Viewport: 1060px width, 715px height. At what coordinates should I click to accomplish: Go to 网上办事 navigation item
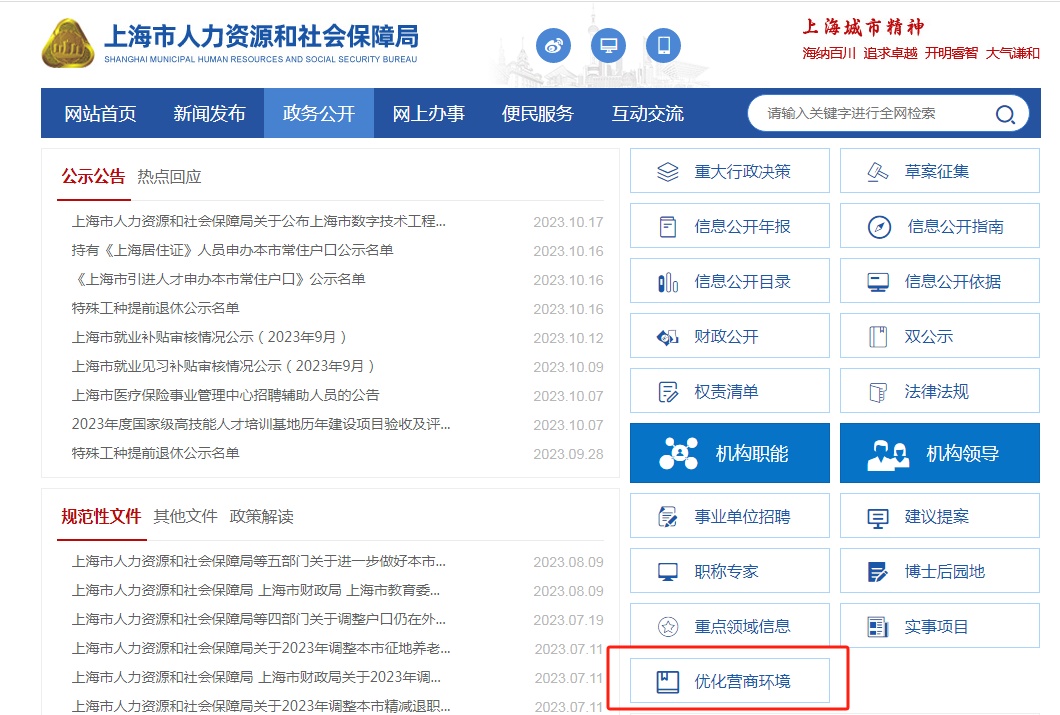pyautogui.click(x=428, y=113)
